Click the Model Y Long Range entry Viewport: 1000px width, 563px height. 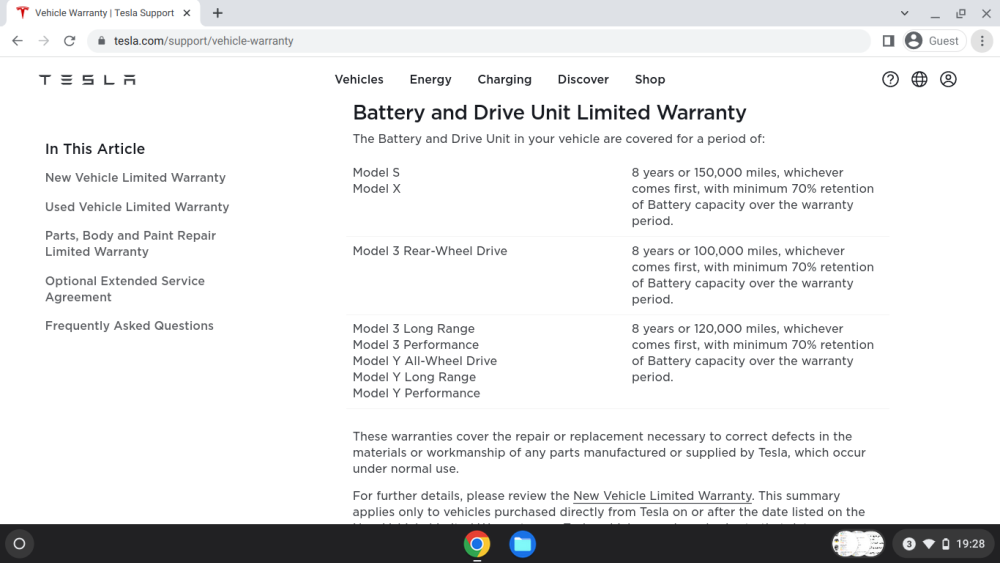click(415, 377)
